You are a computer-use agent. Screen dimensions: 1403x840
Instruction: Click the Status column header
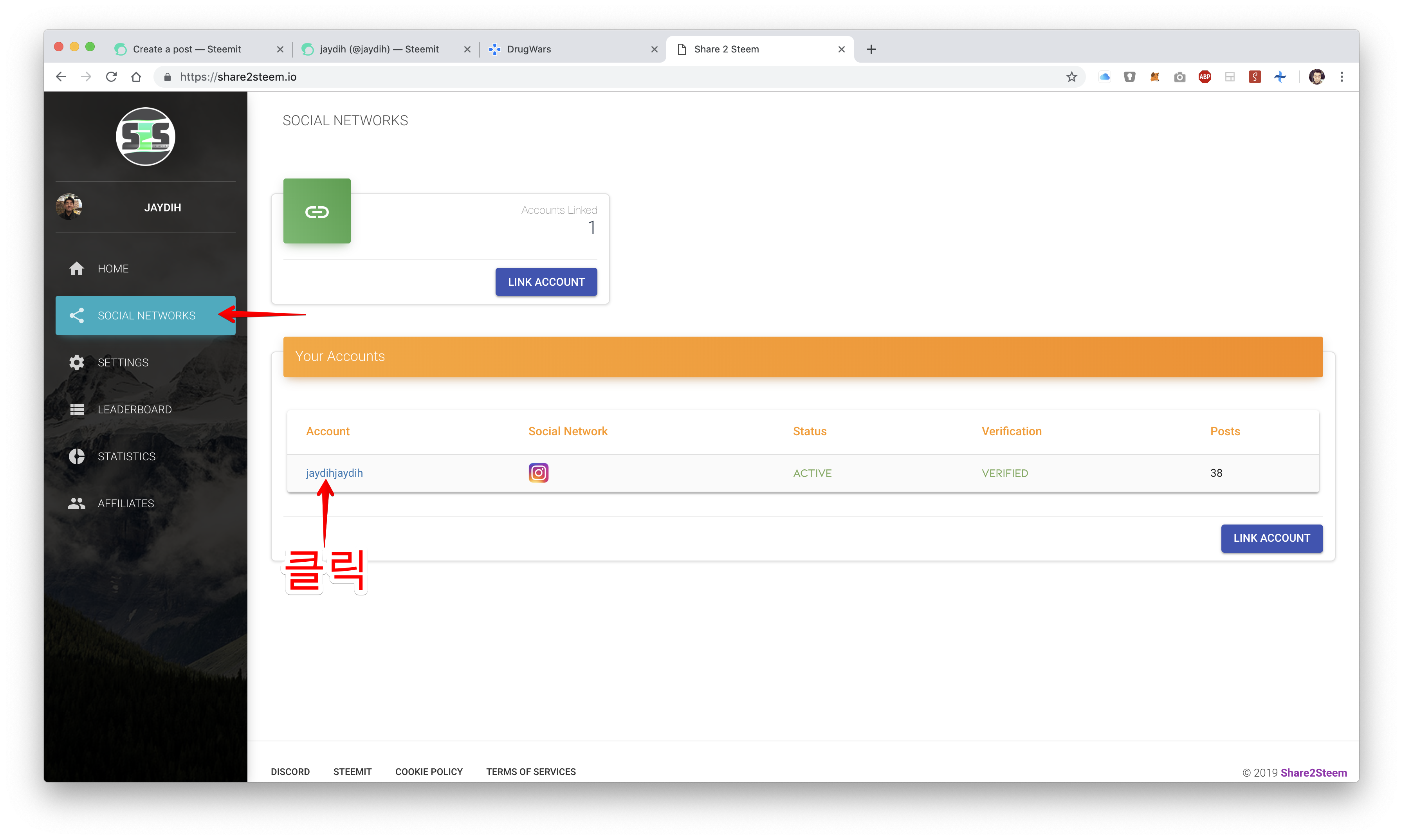[x=809, y=431]
